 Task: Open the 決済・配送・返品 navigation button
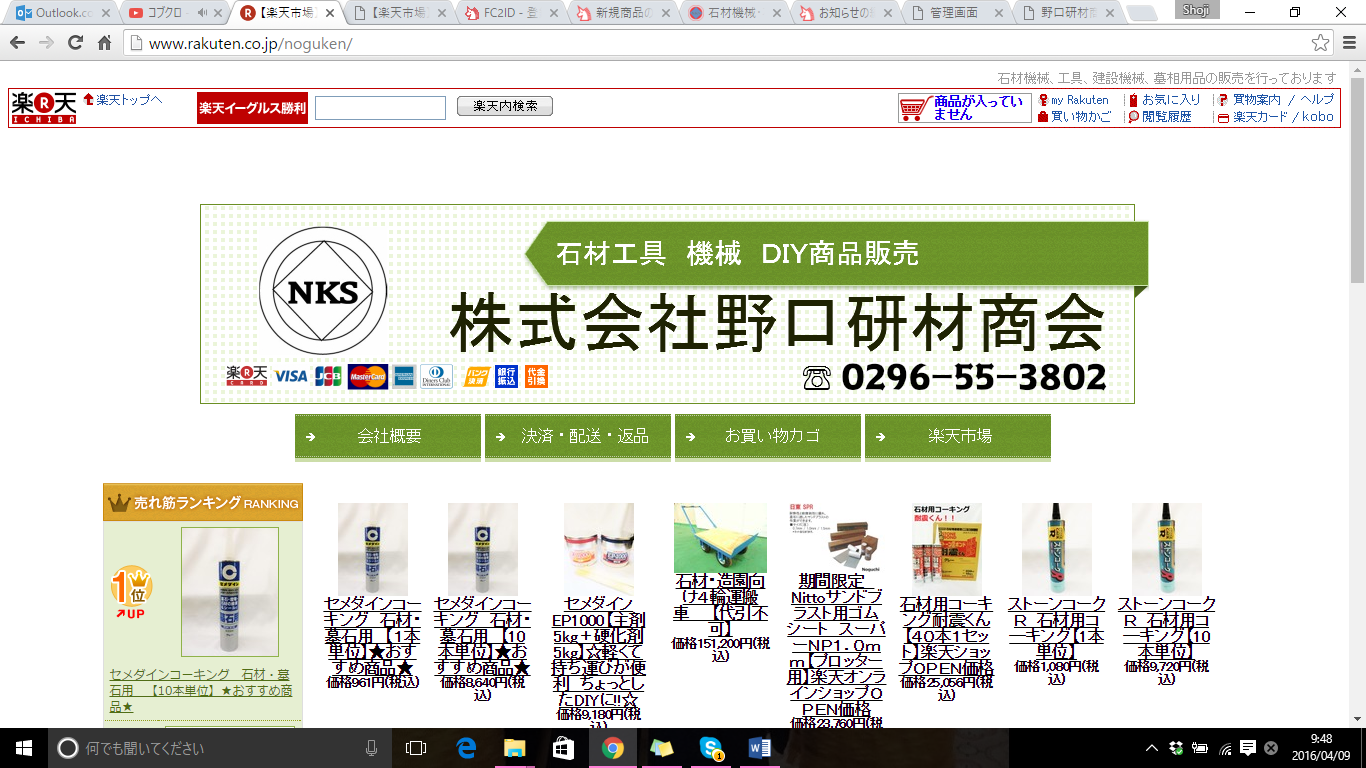tap(578, 436)
